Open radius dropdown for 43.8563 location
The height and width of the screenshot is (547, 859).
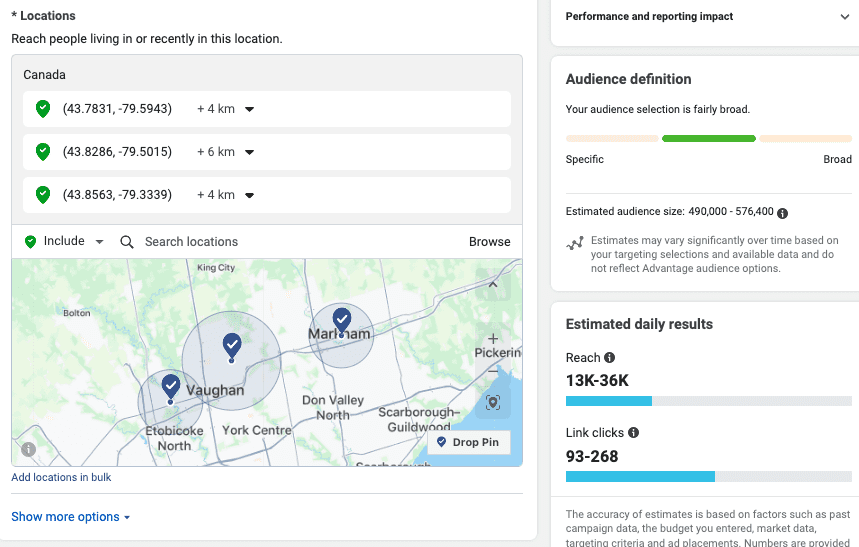click(x=249, y=195)
